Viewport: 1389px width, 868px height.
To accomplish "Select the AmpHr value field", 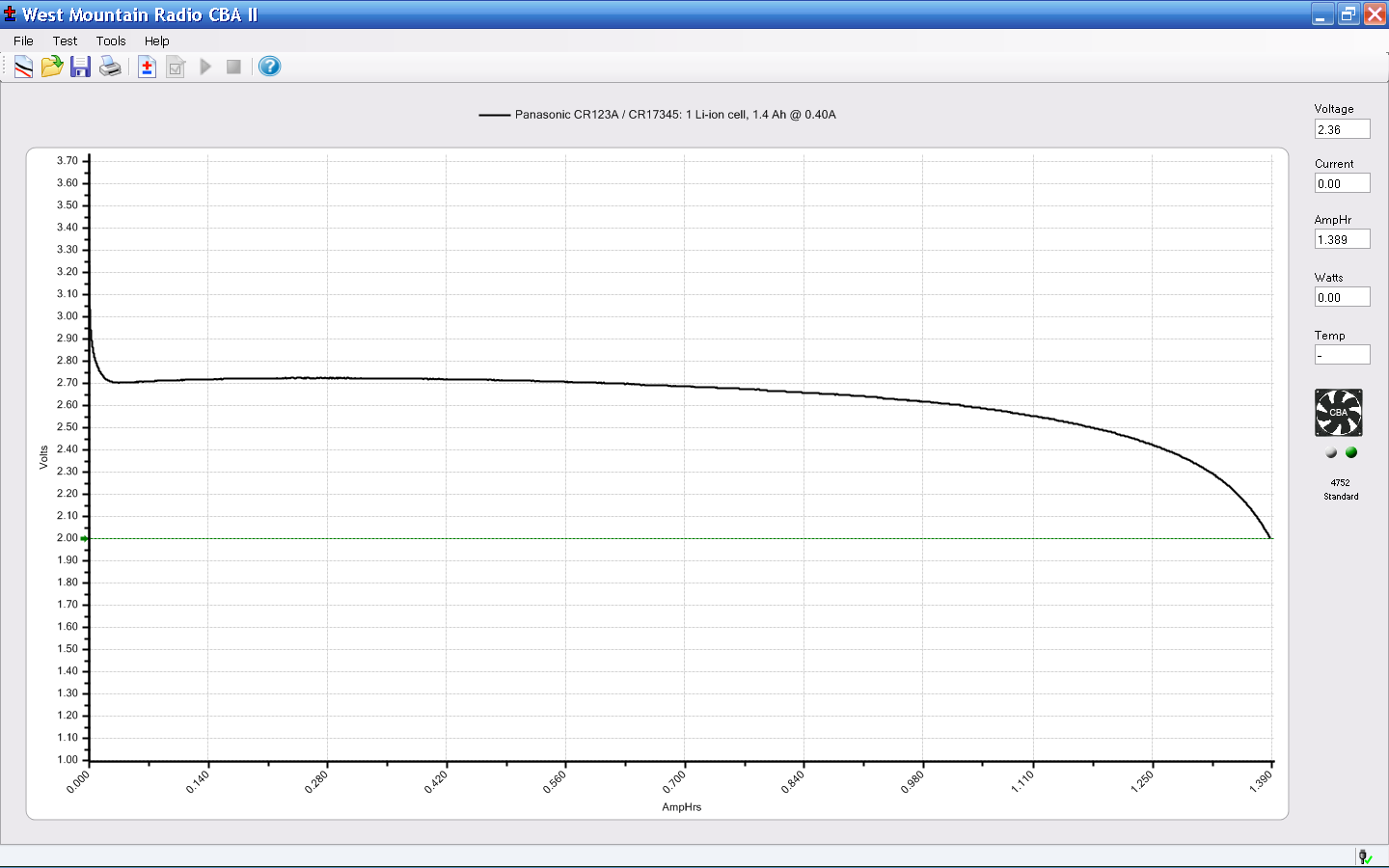I will coord(1342,239).
